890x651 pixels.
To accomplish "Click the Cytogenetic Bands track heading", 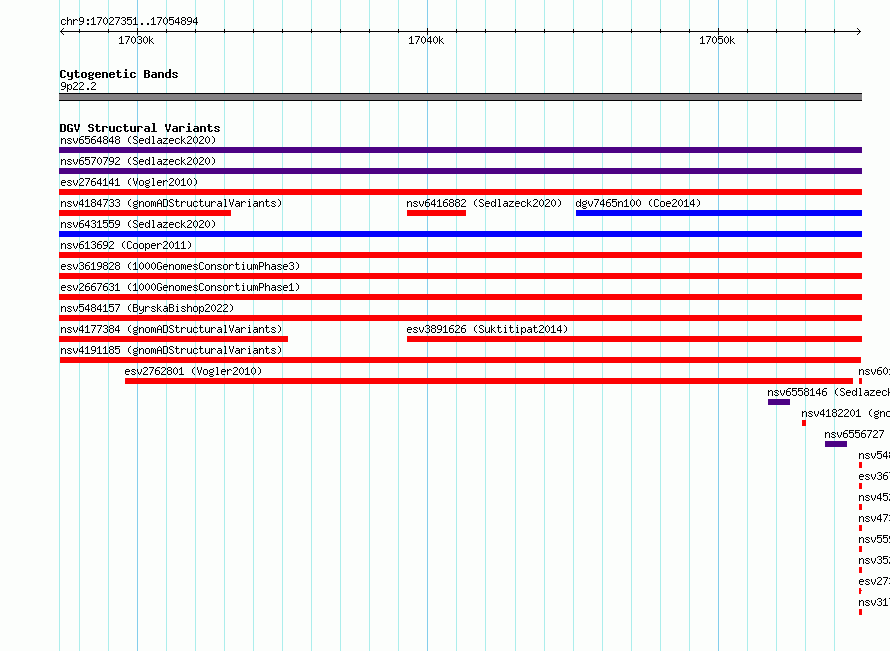I will [119, 74].
